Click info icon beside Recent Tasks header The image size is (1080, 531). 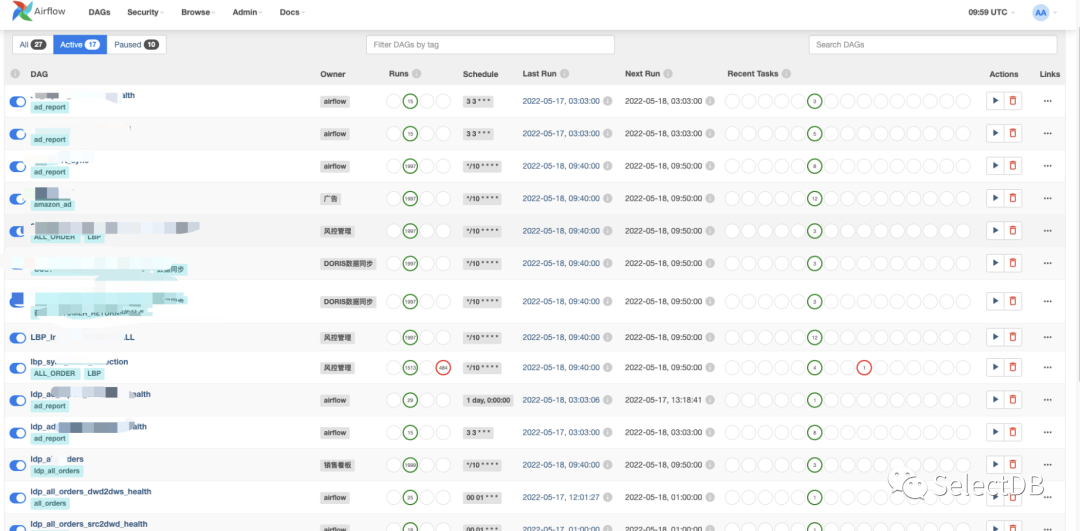(x=787, y=74)
